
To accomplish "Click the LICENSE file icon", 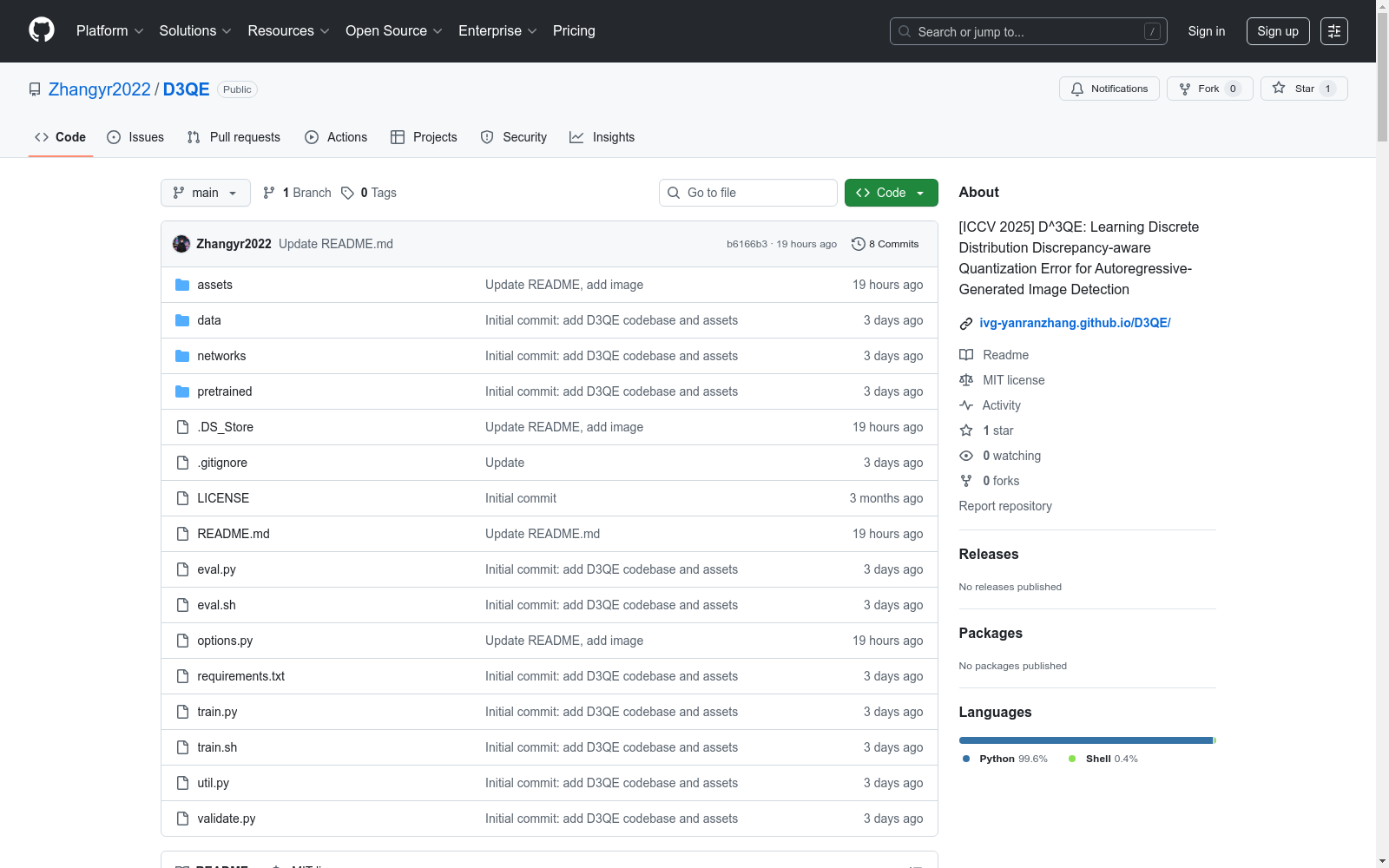I will pos(182,498).
